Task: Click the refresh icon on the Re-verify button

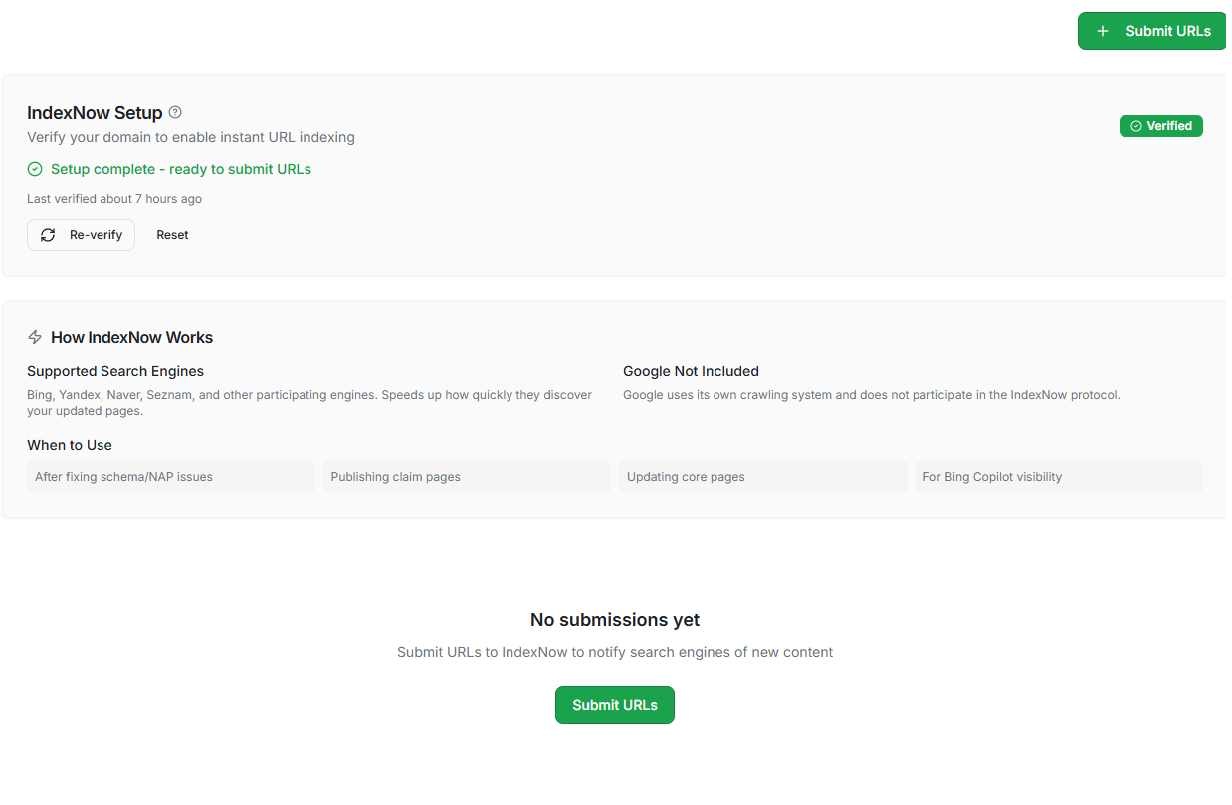Action: click(x=47, y=234)
